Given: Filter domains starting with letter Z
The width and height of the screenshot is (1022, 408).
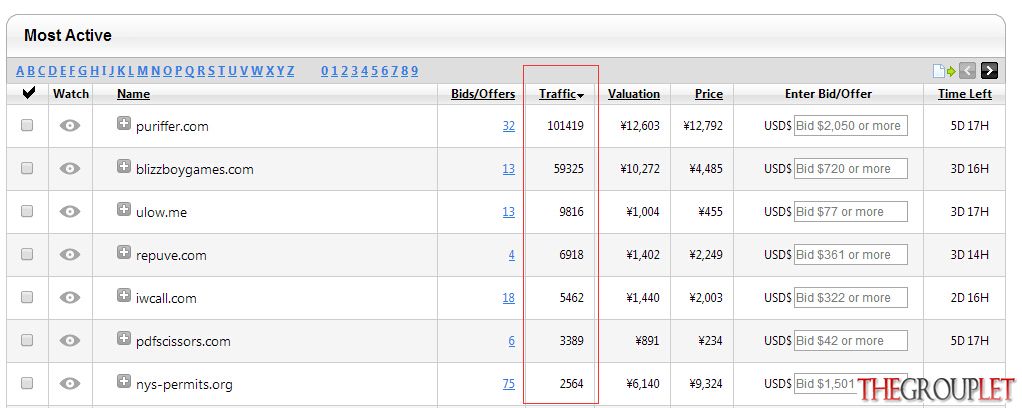Looking at the screenshot, I should [291, 70].
